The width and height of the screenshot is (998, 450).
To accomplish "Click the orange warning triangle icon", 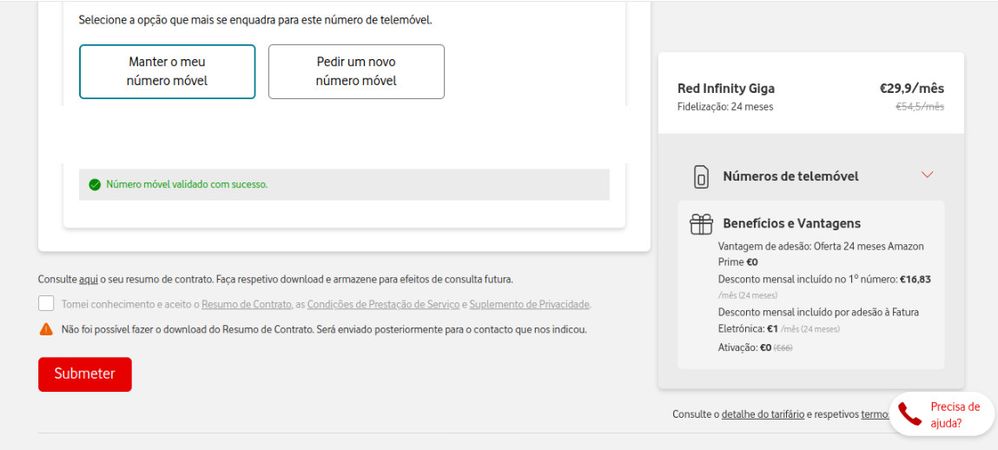I will click(46, 329).
